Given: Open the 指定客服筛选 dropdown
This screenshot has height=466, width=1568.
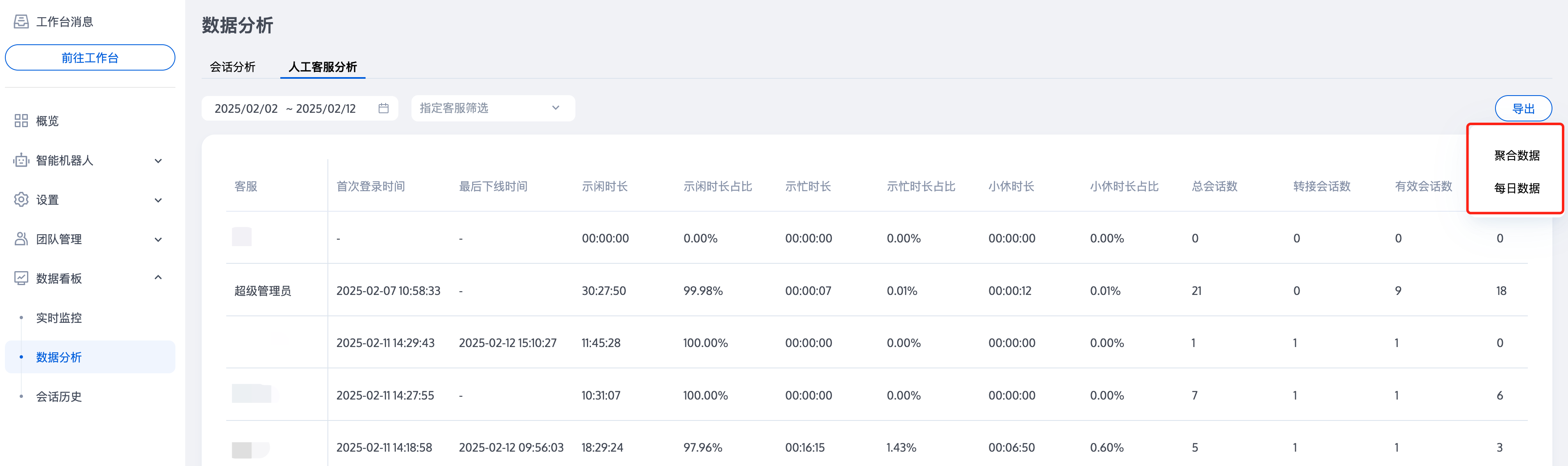Looking at the screenshot, I should point(493,108).
